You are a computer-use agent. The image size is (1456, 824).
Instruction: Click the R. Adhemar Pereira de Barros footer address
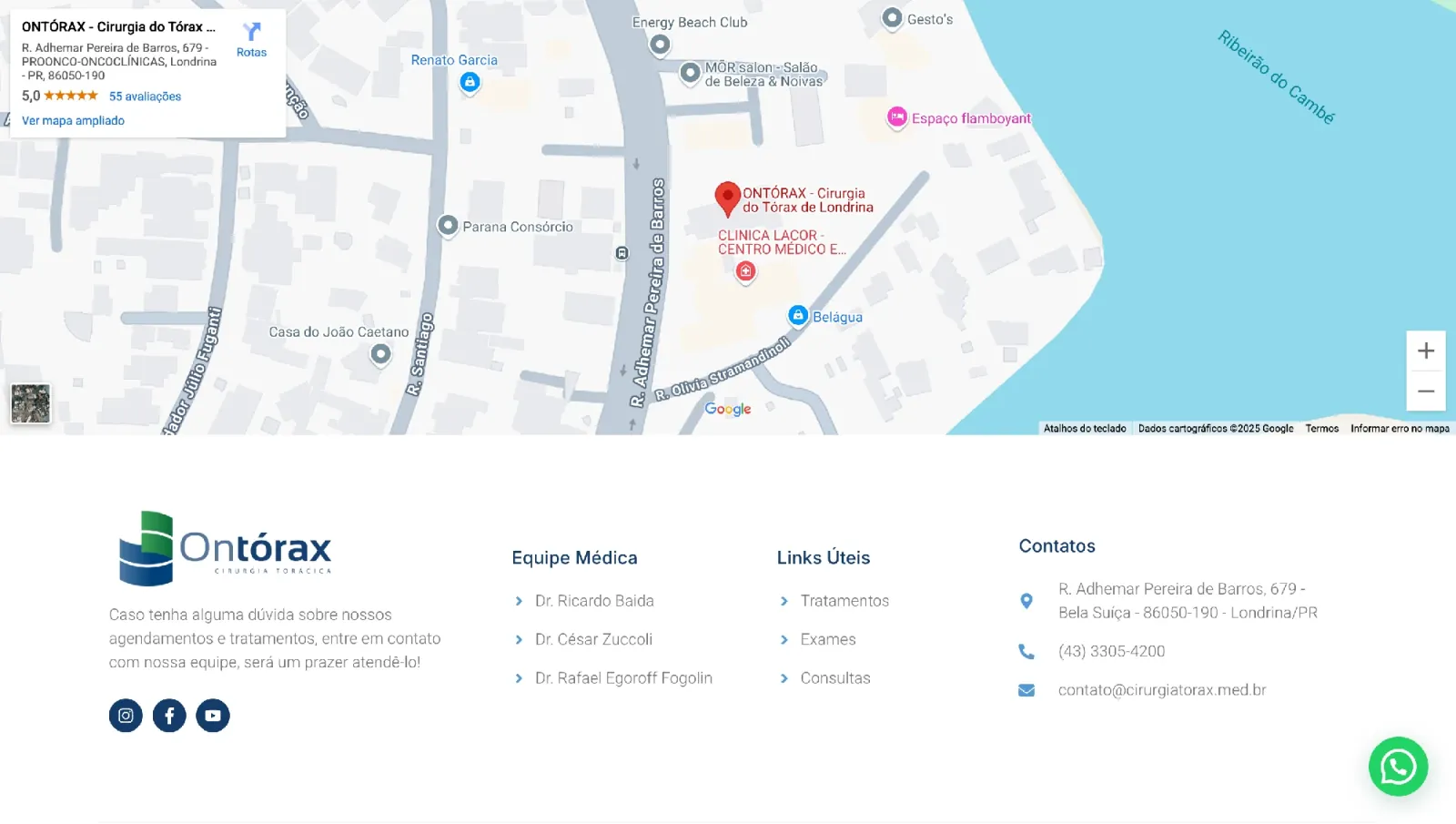1188,601
